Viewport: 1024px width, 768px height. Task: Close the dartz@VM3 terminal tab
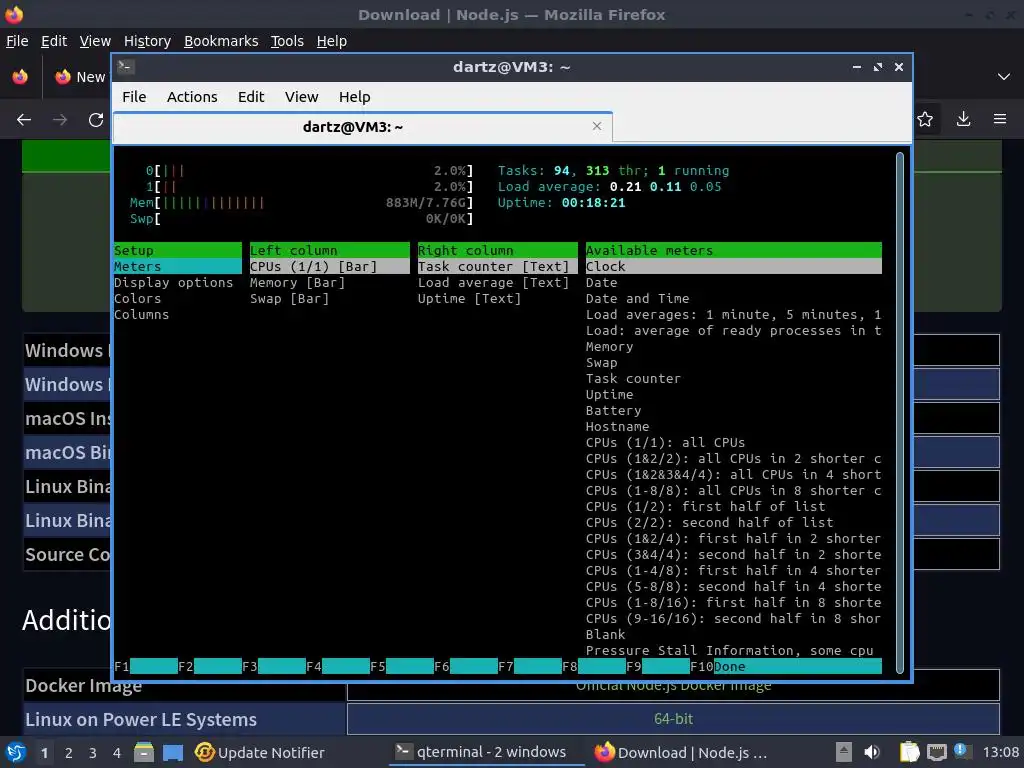tap(597, 126)
